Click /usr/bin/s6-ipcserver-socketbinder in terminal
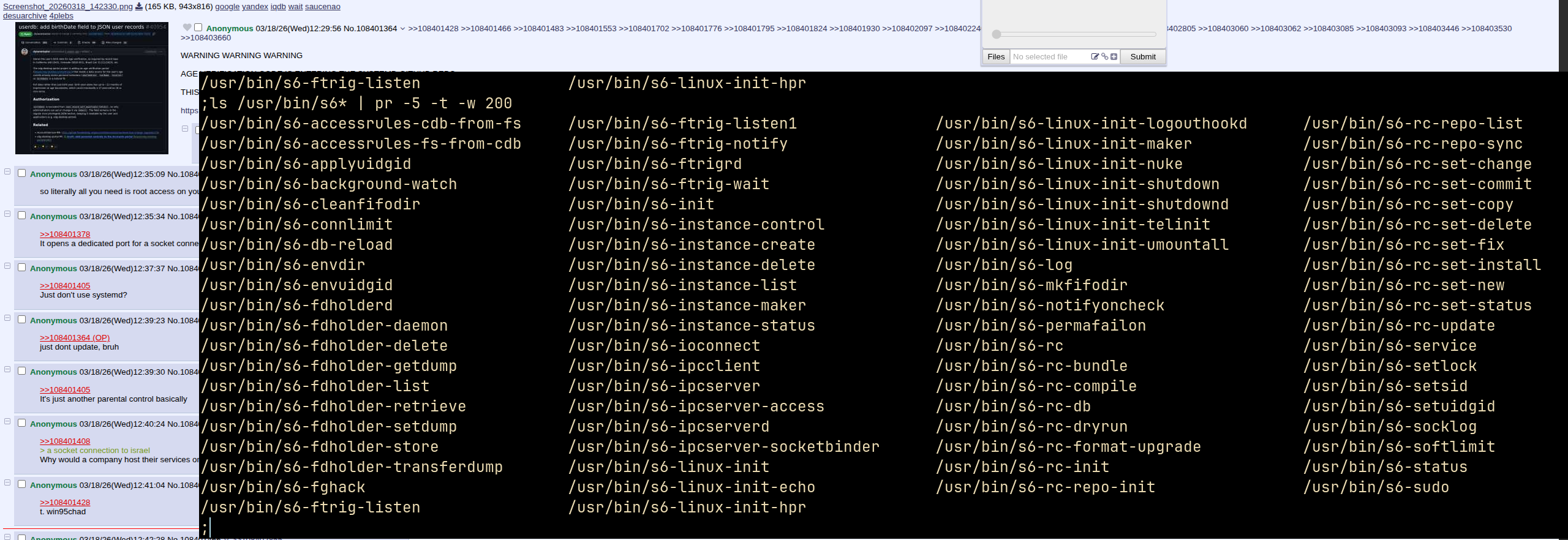Viewport: 1568px width, 540px height. (724, 447)
